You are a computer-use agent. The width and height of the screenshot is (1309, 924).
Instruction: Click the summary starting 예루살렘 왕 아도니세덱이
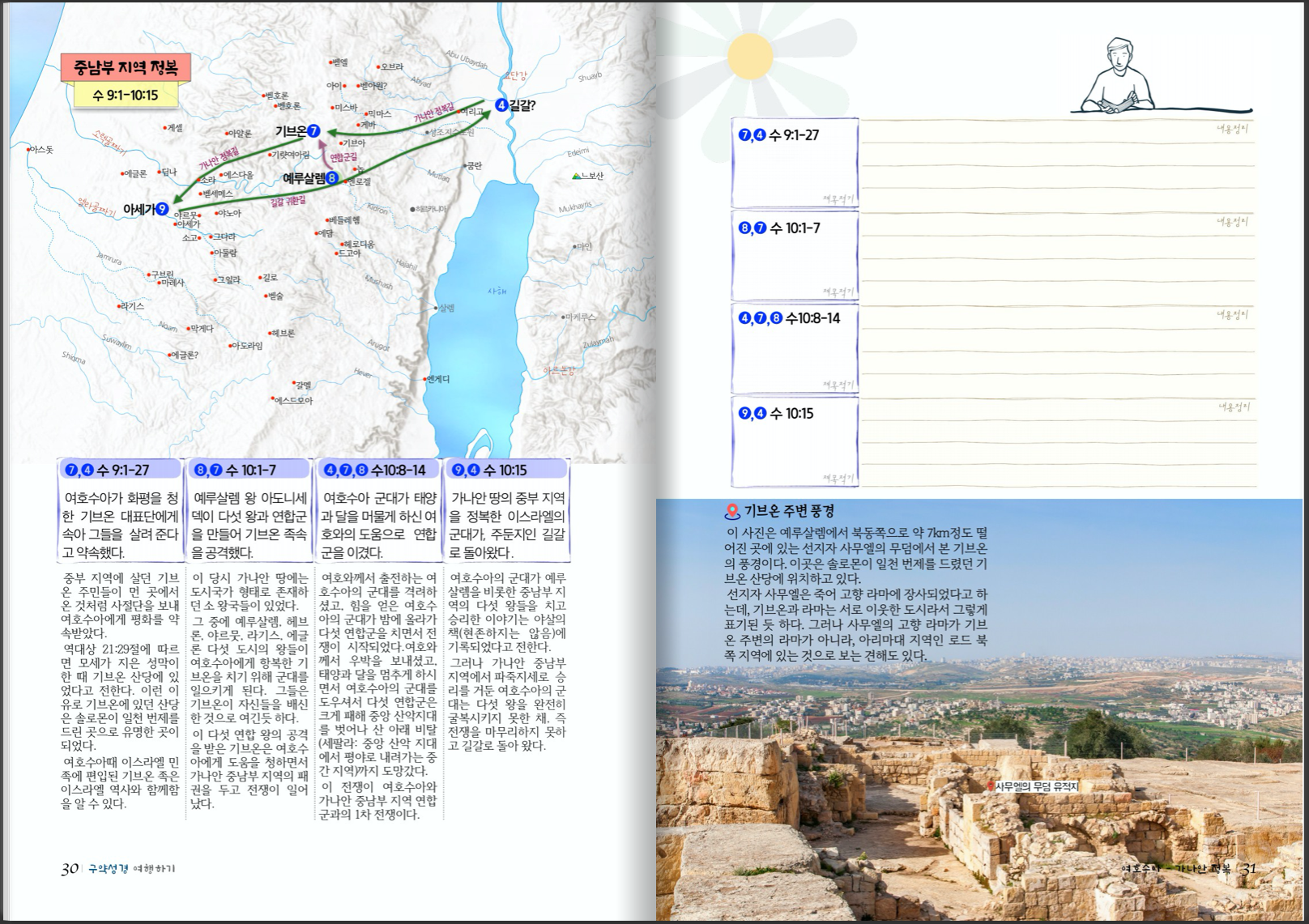coord(250,526)
